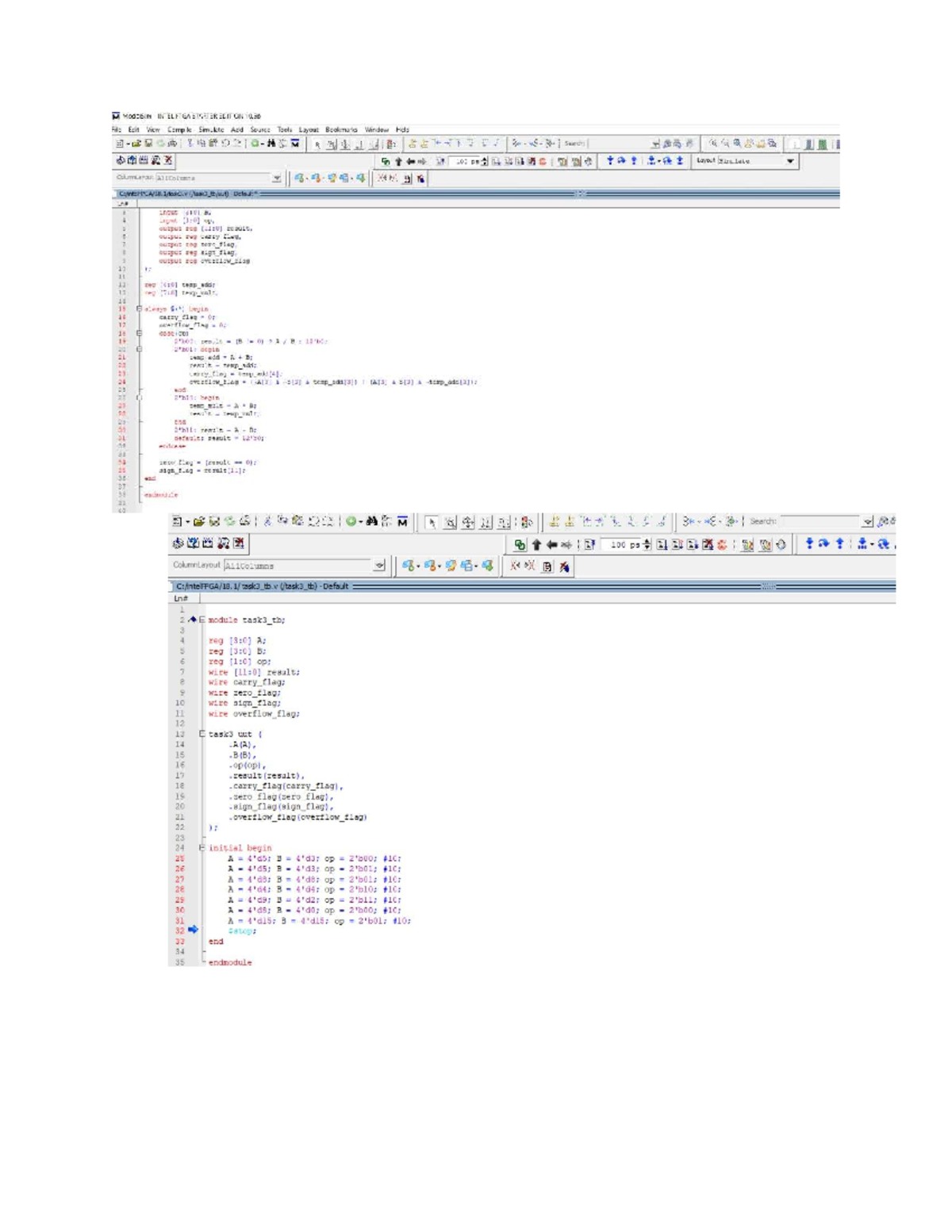Click the Print icon in lower toolbar
The image size is (952, 1232).
(245, 522)
